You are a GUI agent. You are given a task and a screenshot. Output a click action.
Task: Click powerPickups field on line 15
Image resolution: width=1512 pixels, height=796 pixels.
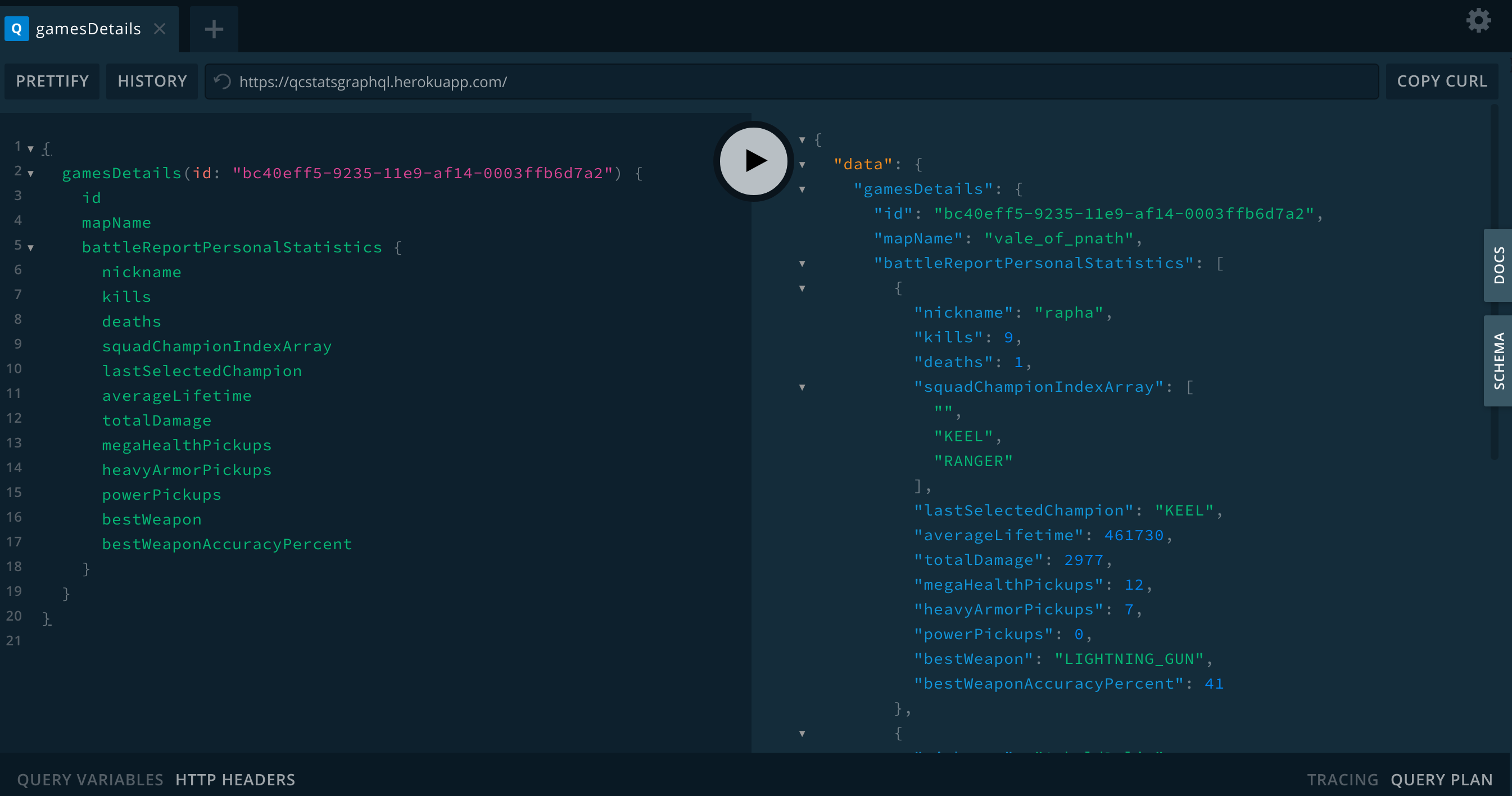click(x=161, y=494)
